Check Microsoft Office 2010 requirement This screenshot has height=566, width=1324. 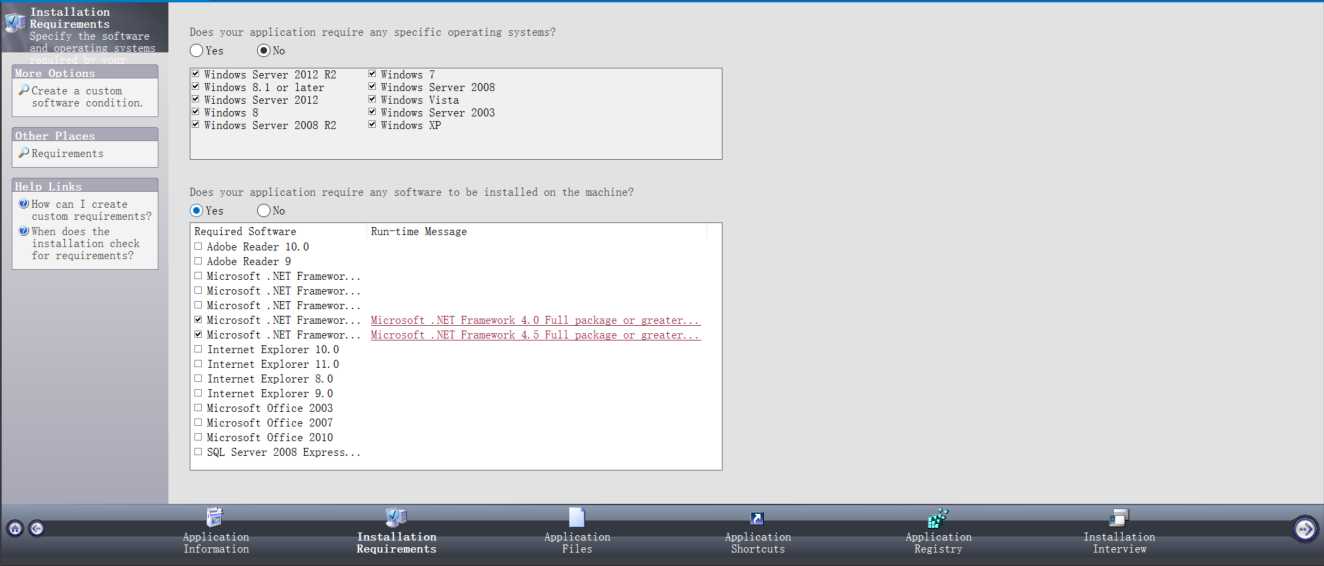[198, 437]
